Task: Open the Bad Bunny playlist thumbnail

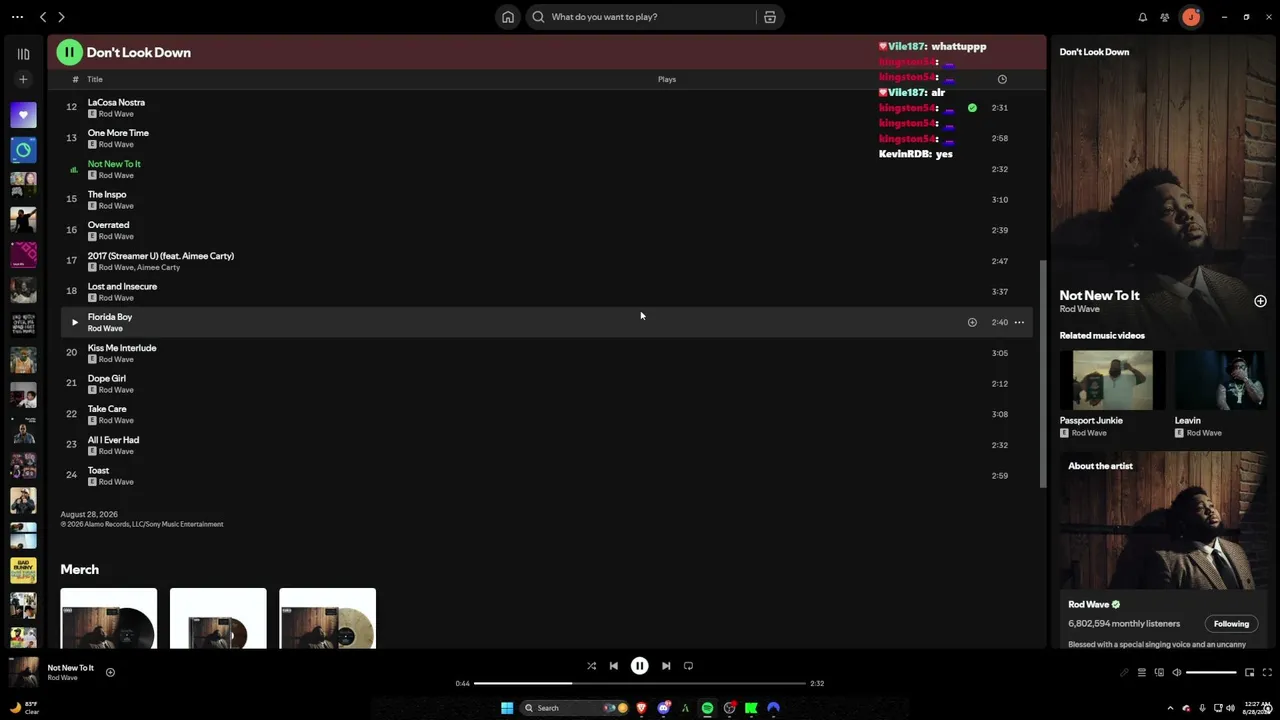Action: pos(23,570)
